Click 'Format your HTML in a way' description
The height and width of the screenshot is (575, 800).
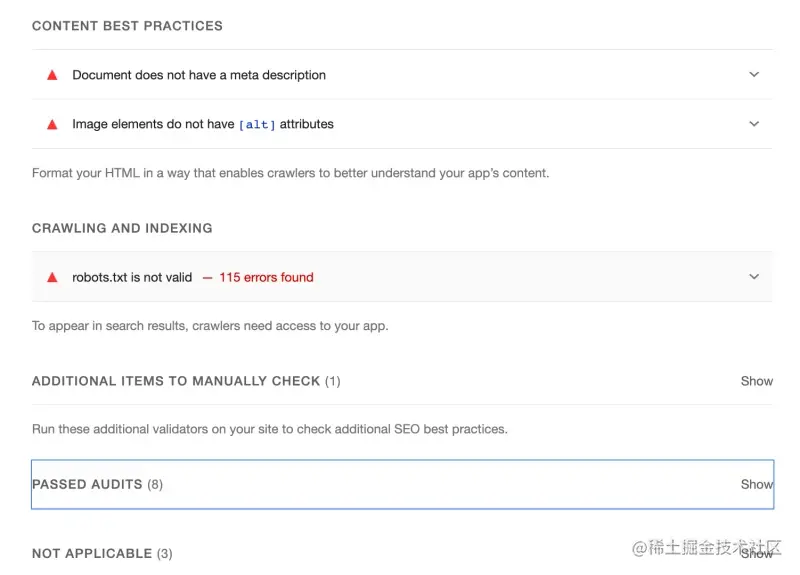click(x=290, y=173)
